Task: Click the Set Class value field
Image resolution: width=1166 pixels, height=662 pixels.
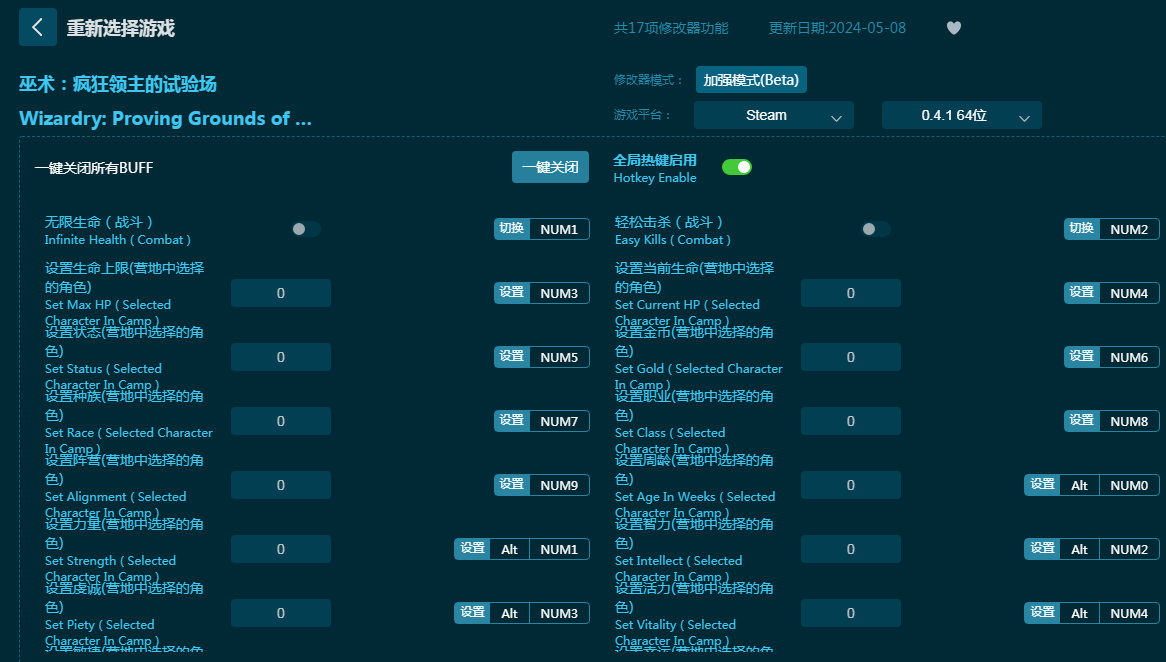Action: (851, 421)
